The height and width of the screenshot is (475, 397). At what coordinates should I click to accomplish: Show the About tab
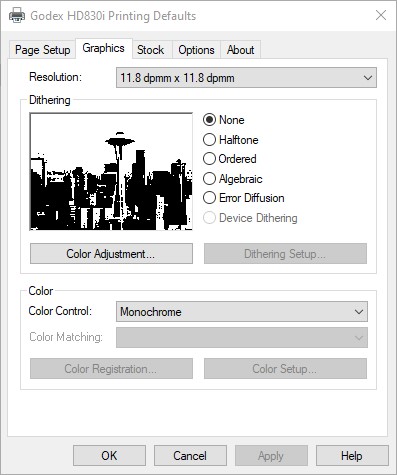(x=240, y=50)
